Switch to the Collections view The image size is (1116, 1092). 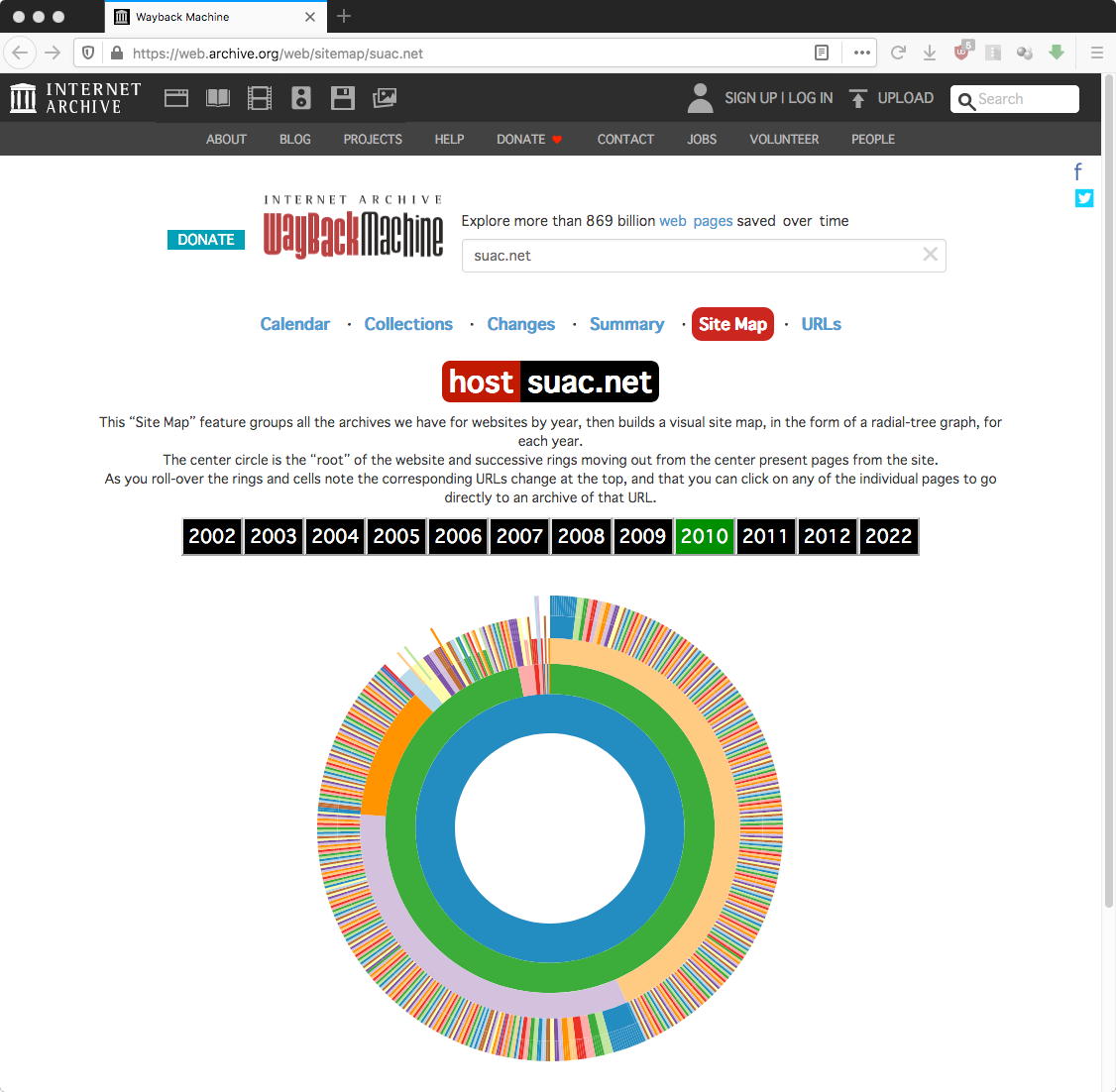click(x=408, y=324)
